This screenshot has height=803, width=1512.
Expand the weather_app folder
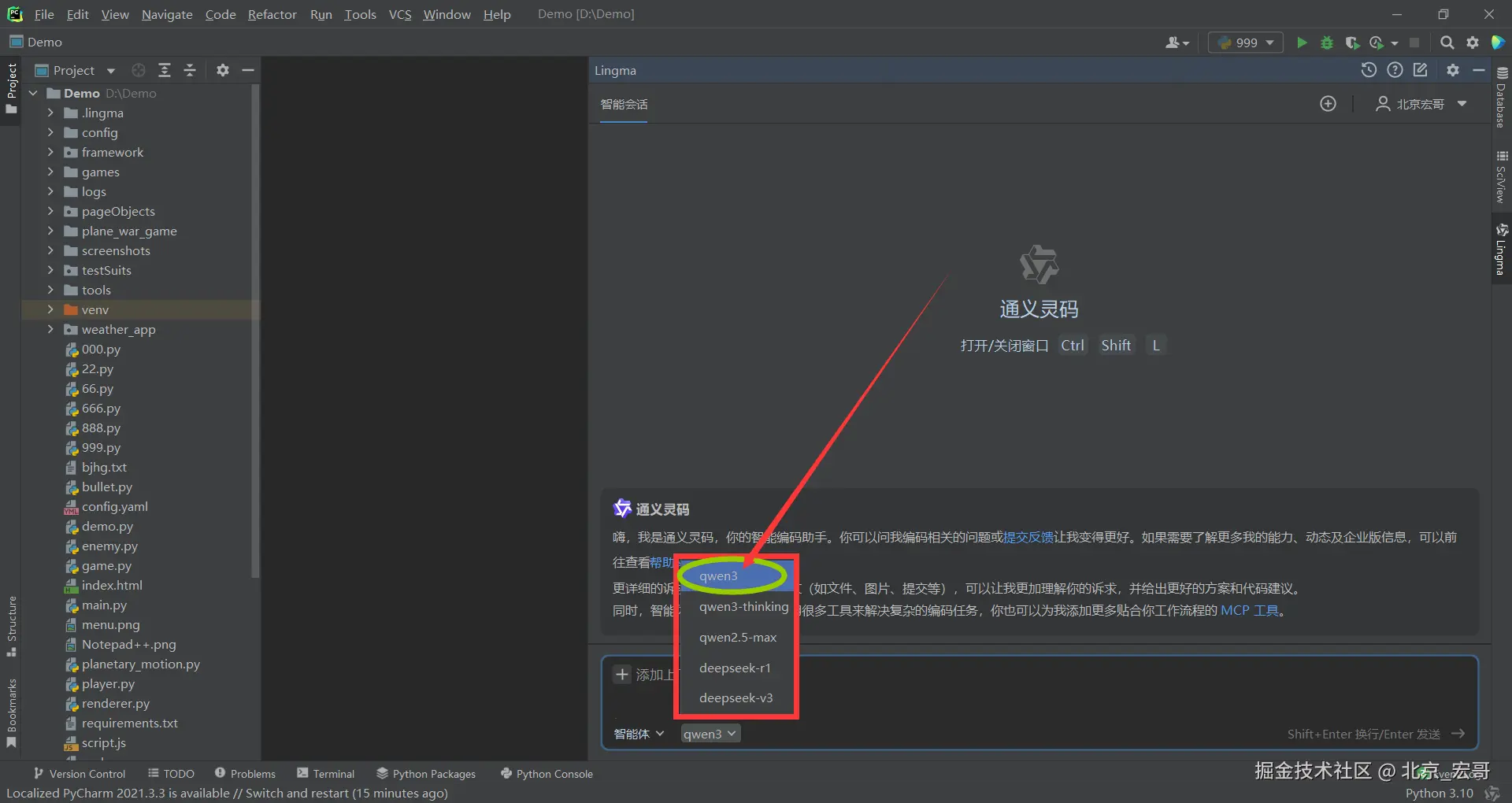pyautogui.click(x=50, y=329)
